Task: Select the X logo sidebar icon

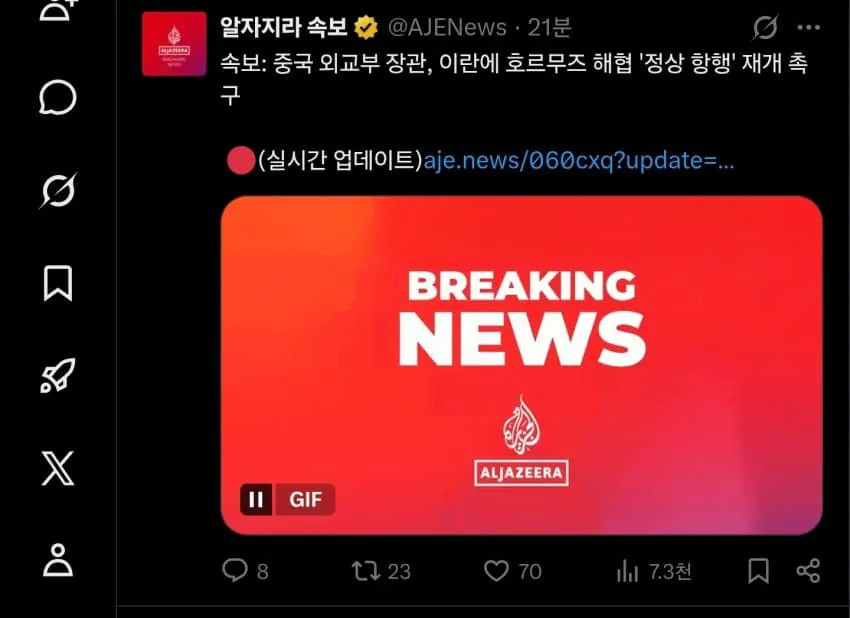Action: 57,468
